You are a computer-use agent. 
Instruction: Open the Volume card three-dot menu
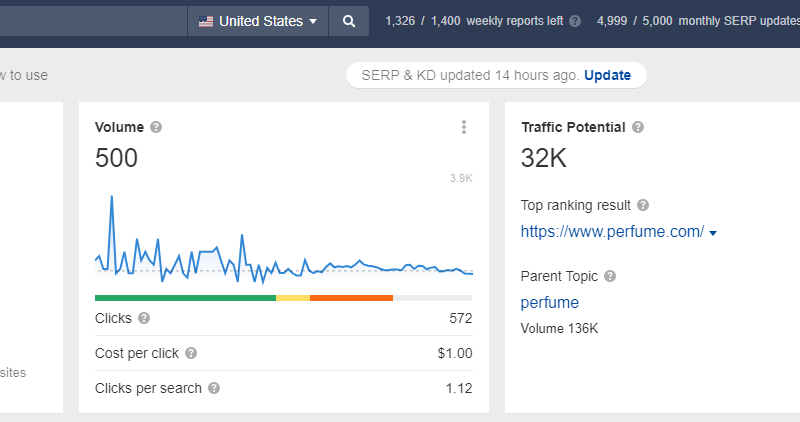click(463, 127)
